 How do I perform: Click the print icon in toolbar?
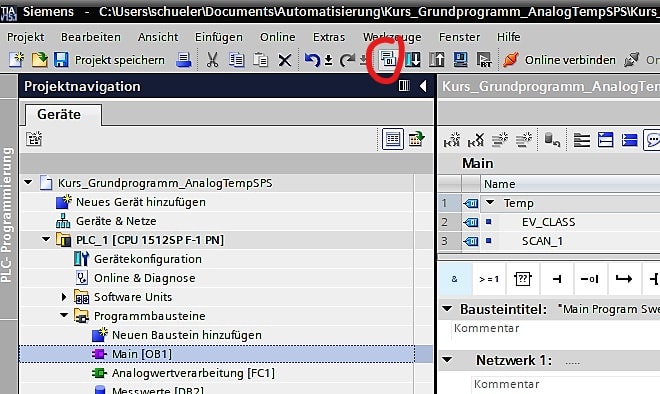[184, 60]
